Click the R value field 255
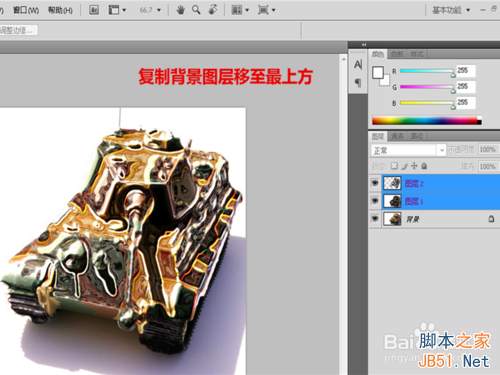 pyautogui.click(x=466, y=71)
